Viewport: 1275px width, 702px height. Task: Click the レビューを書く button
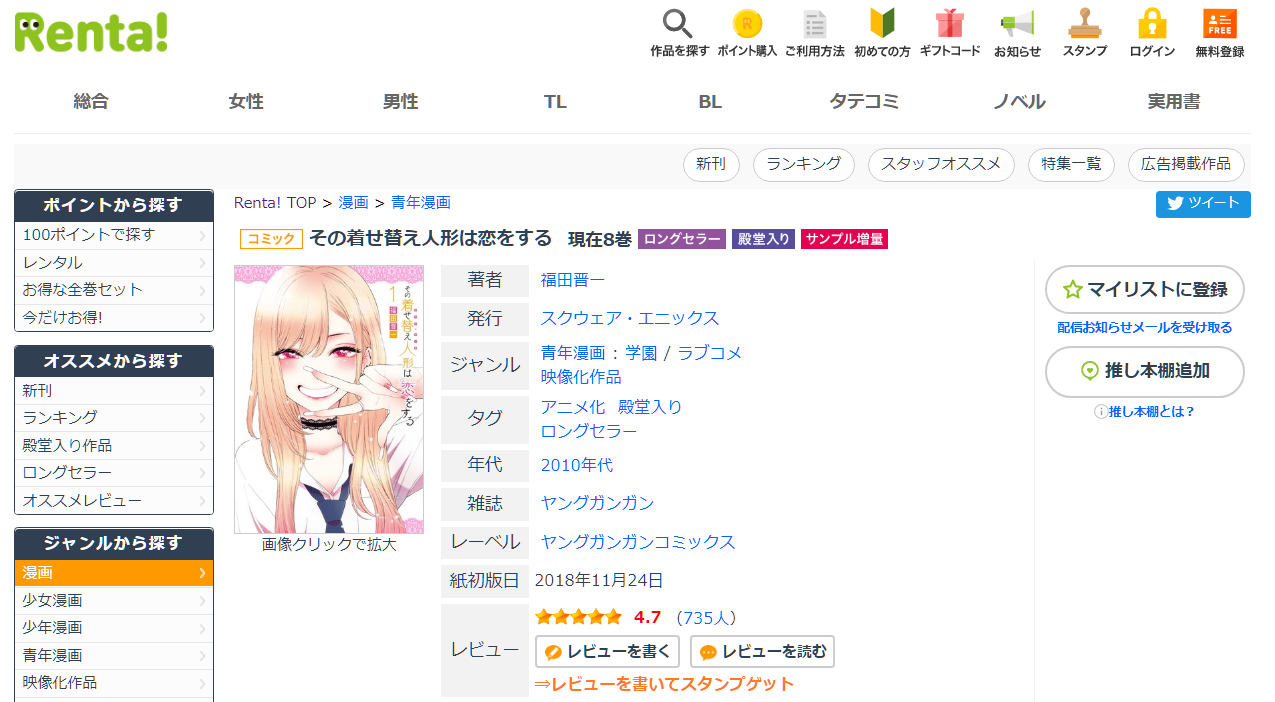tap(607, 652)
